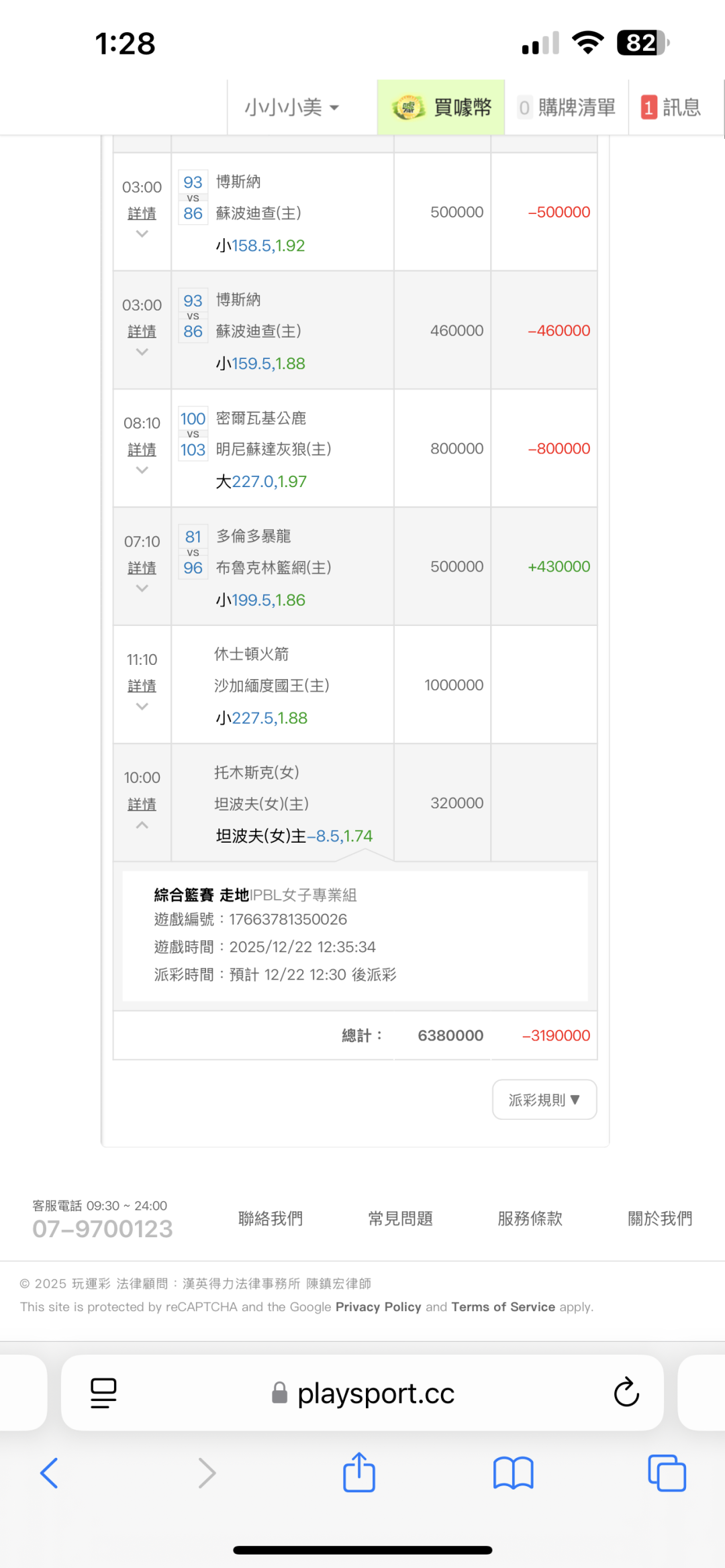
Task: Open the Safari tabs overview icon
Action: point(667,1473)
